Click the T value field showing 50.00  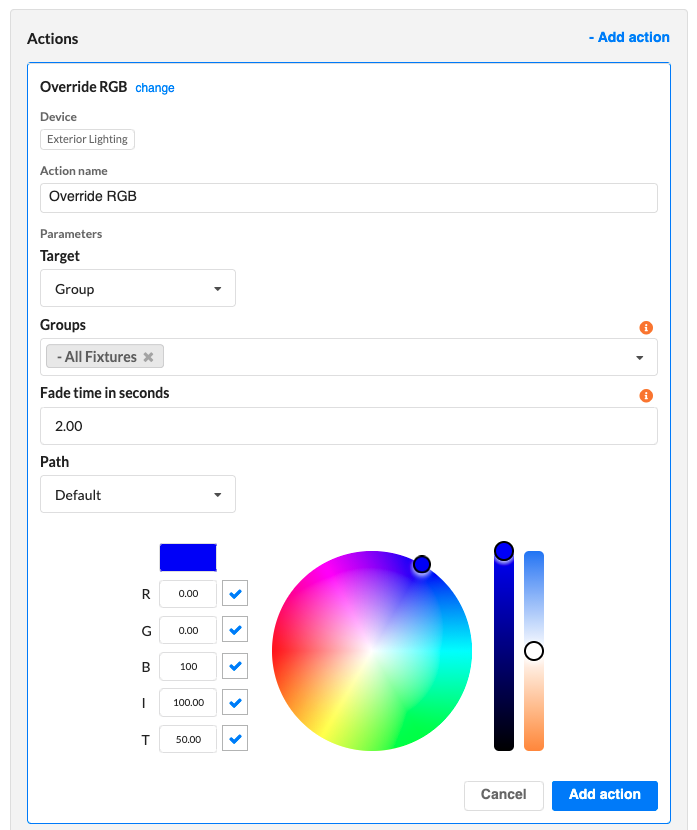pos(188,739)
